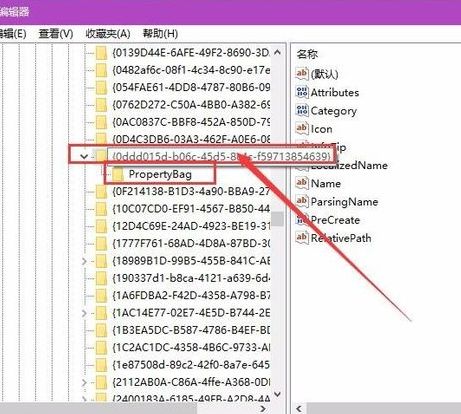Click the folder icon of {2112AB0A key

pyautogui.click(x=101, y=382)
